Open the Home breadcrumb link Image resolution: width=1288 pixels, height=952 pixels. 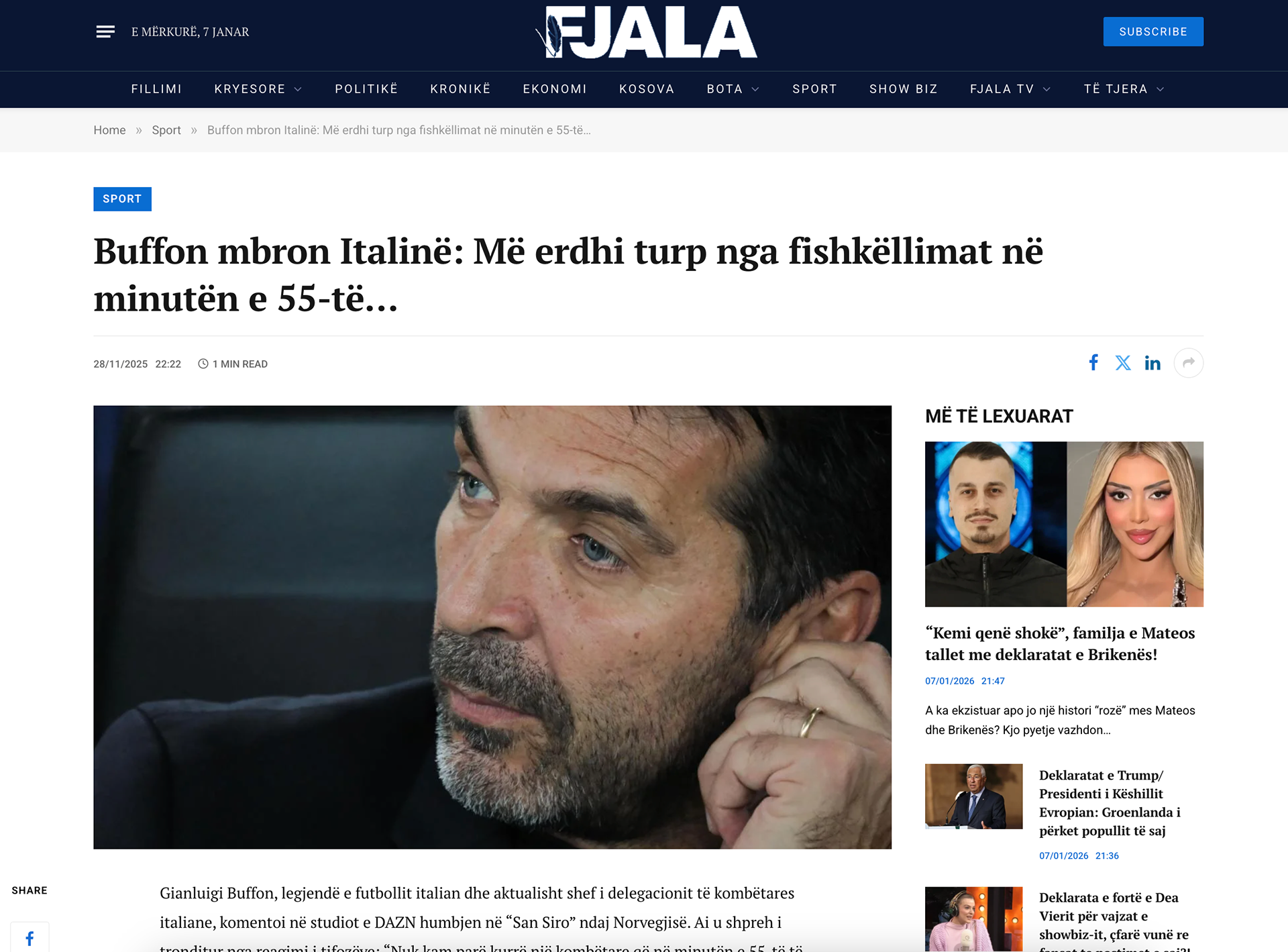(x=109, y=130)
